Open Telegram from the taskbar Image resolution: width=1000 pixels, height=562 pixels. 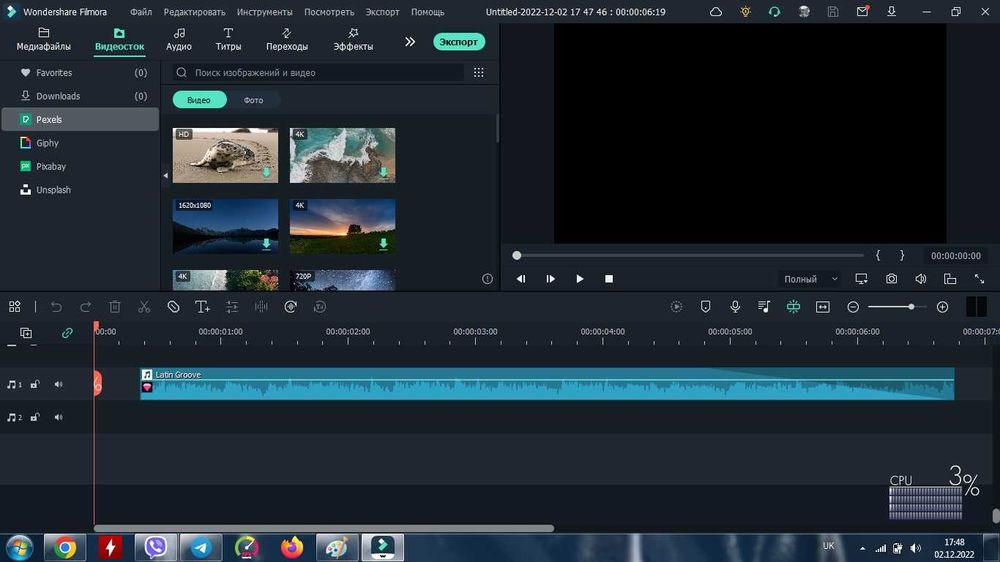[201, 547]
